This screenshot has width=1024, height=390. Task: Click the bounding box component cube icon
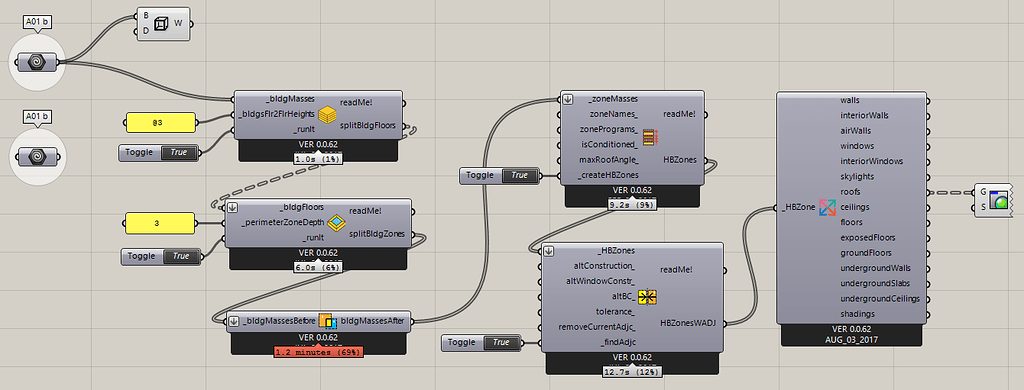click(x=161, y=25)
